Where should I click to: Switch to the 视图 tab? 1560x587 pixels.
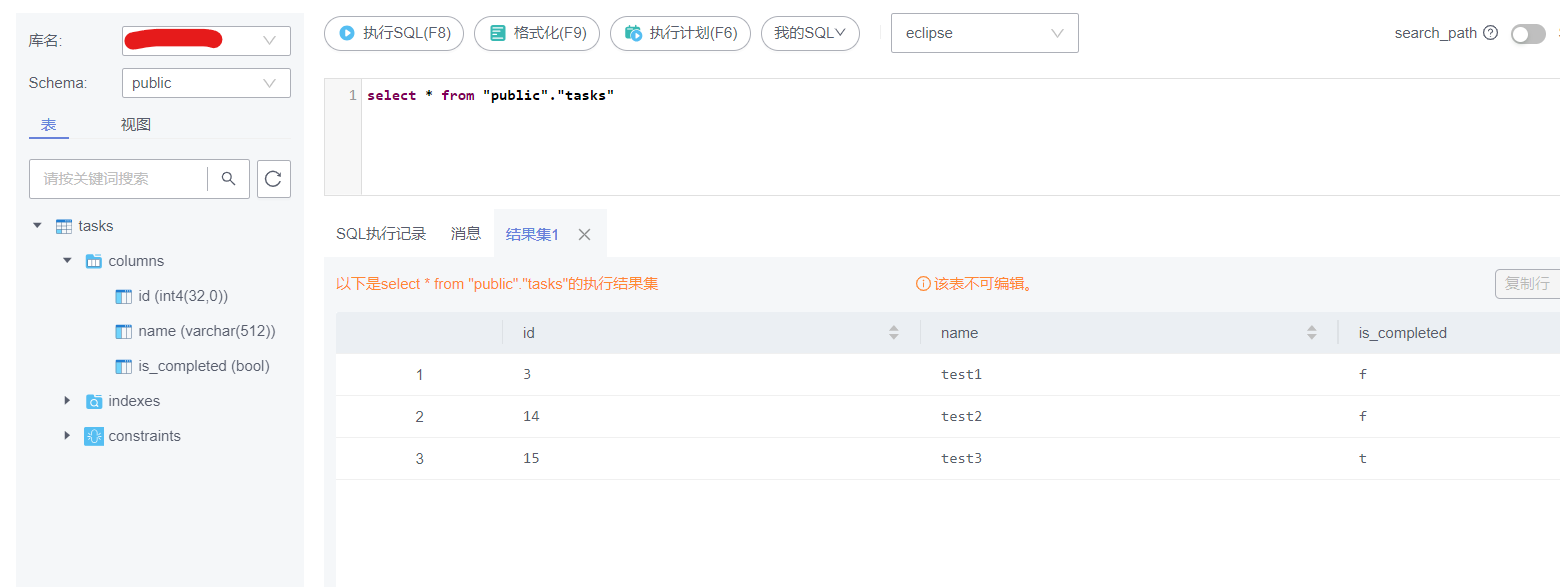pyautogui.click(x=136, y=125)
